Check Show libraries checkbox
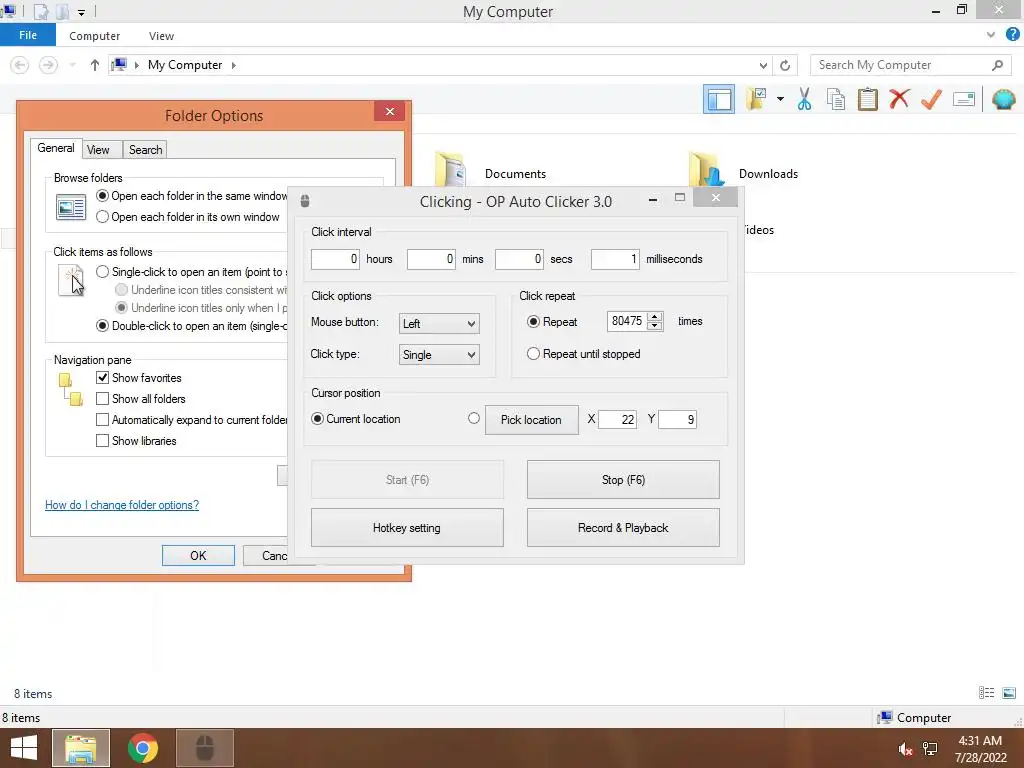Screen dimensions: 1024x768 pos(103,441)
